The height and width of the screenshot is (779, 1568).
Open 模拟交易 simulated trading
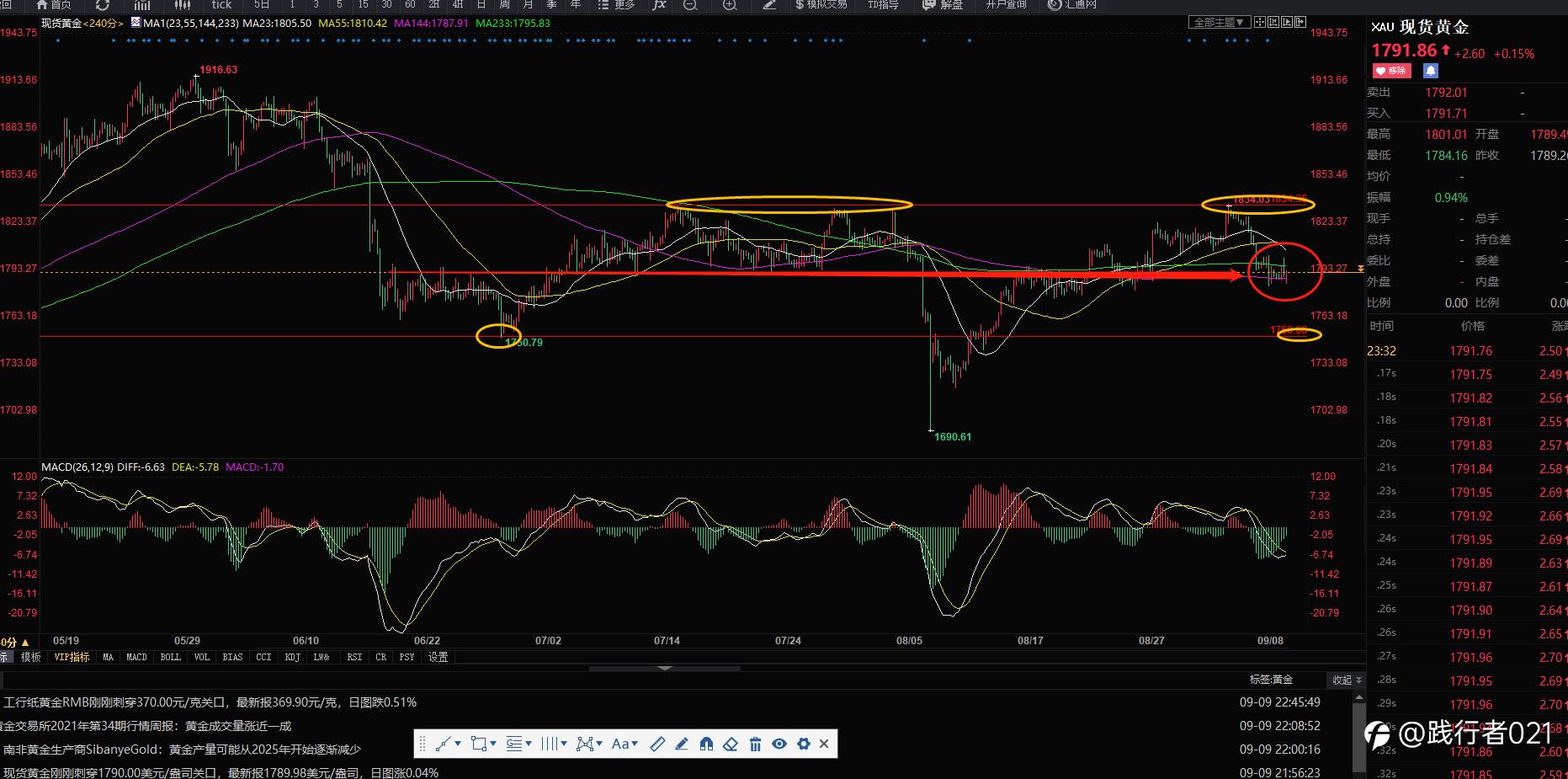pyautogui.click(x=821, y=4)
